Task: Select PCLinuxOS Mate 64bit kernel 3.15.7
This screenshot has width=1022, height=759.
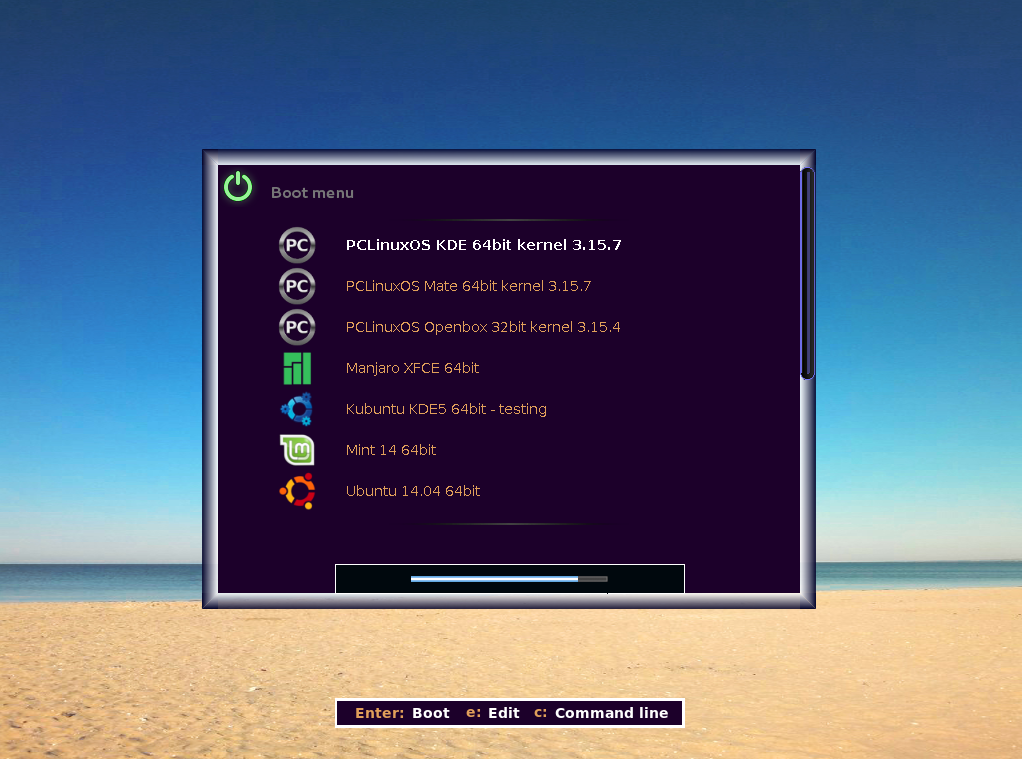Action: (x=468, y=286)
